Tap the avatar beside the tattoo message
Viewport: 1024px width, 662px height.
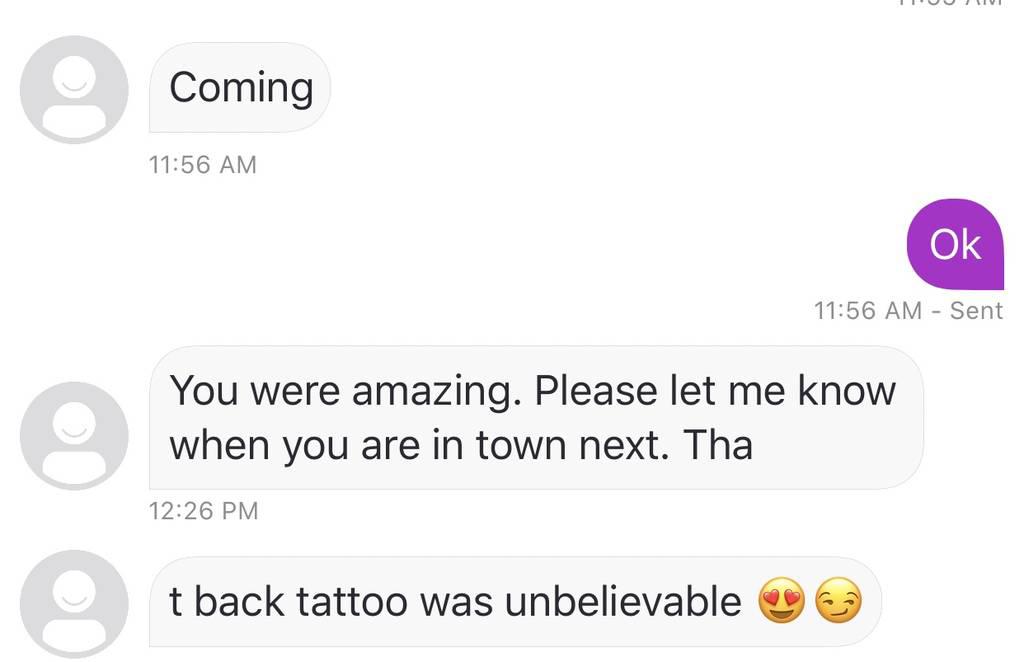tap(74, 603)
